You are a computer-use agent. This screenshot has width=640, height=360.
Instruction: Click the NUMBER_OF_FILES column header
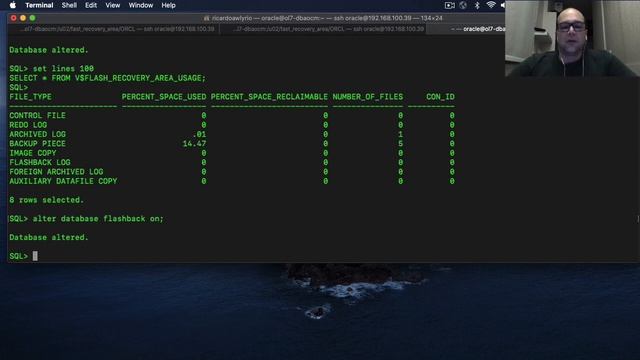(x=367, y=97)
